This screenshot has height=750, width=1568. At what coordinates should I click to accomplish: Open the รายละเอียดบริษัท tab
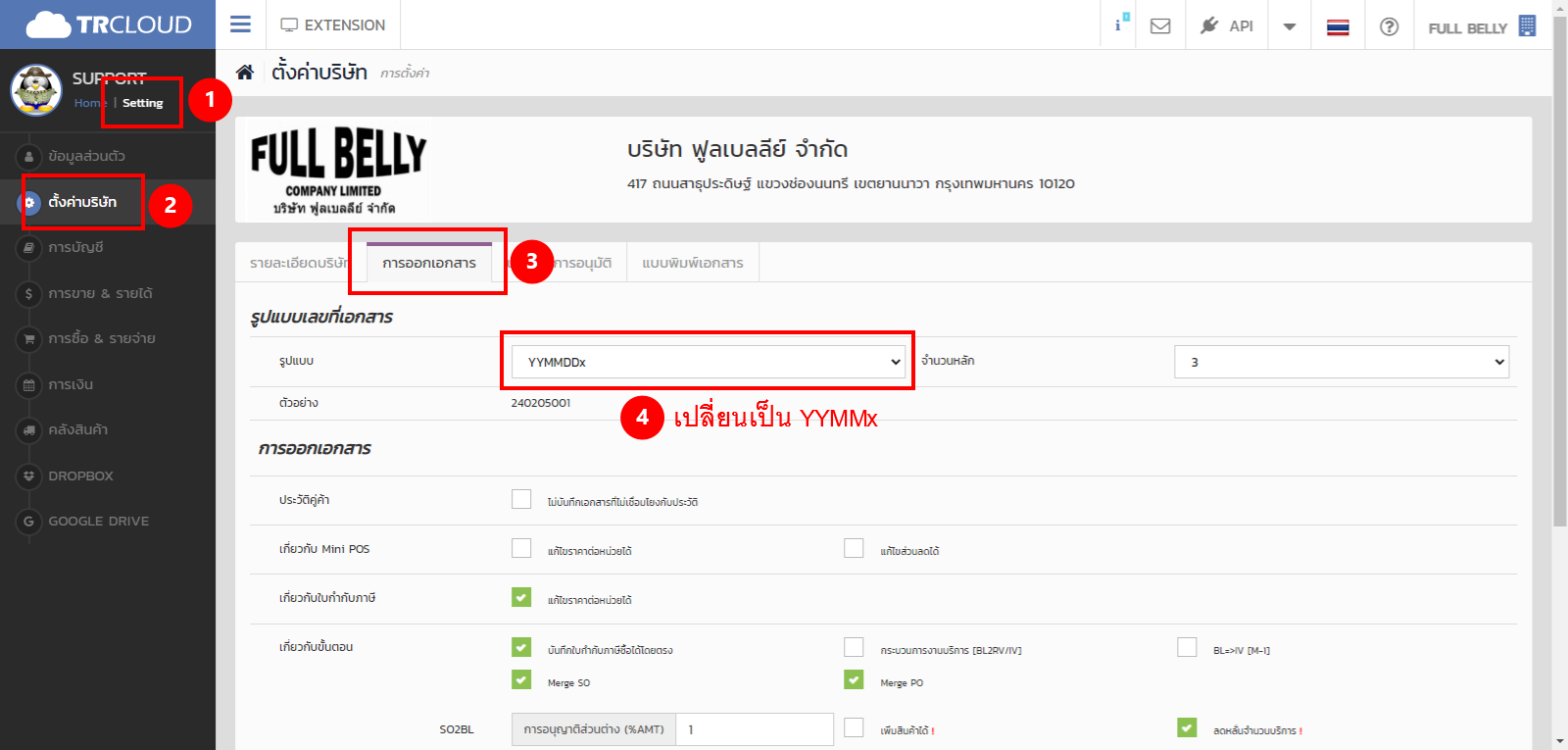300,263
